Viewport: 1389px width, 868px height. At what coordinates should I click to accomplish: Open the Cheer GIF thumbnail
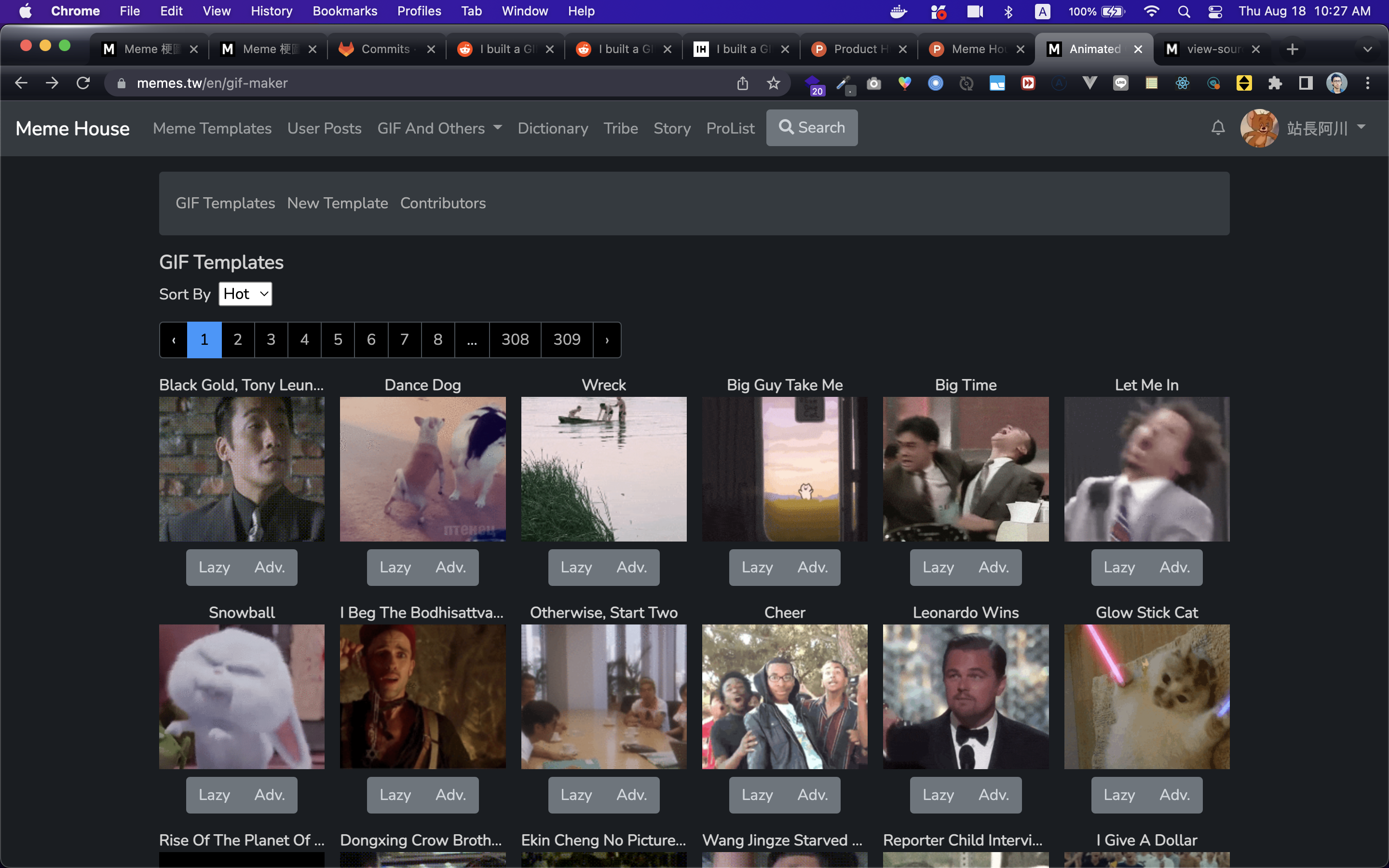785,696
